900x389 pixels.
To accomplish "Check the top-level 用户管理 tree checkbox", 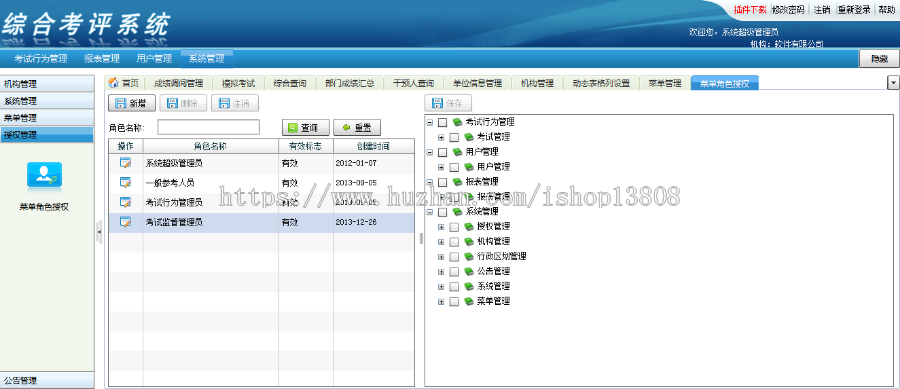I will pyautogui.click(x=443, y=152).
